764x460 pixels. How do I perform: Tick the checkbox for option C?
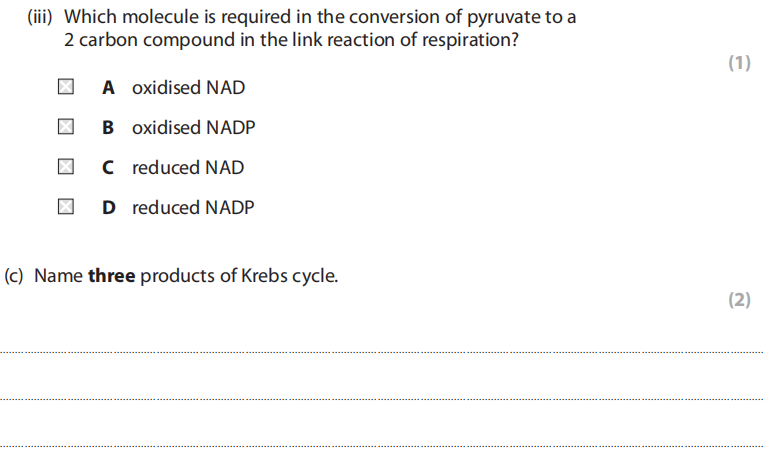[65, 167]
